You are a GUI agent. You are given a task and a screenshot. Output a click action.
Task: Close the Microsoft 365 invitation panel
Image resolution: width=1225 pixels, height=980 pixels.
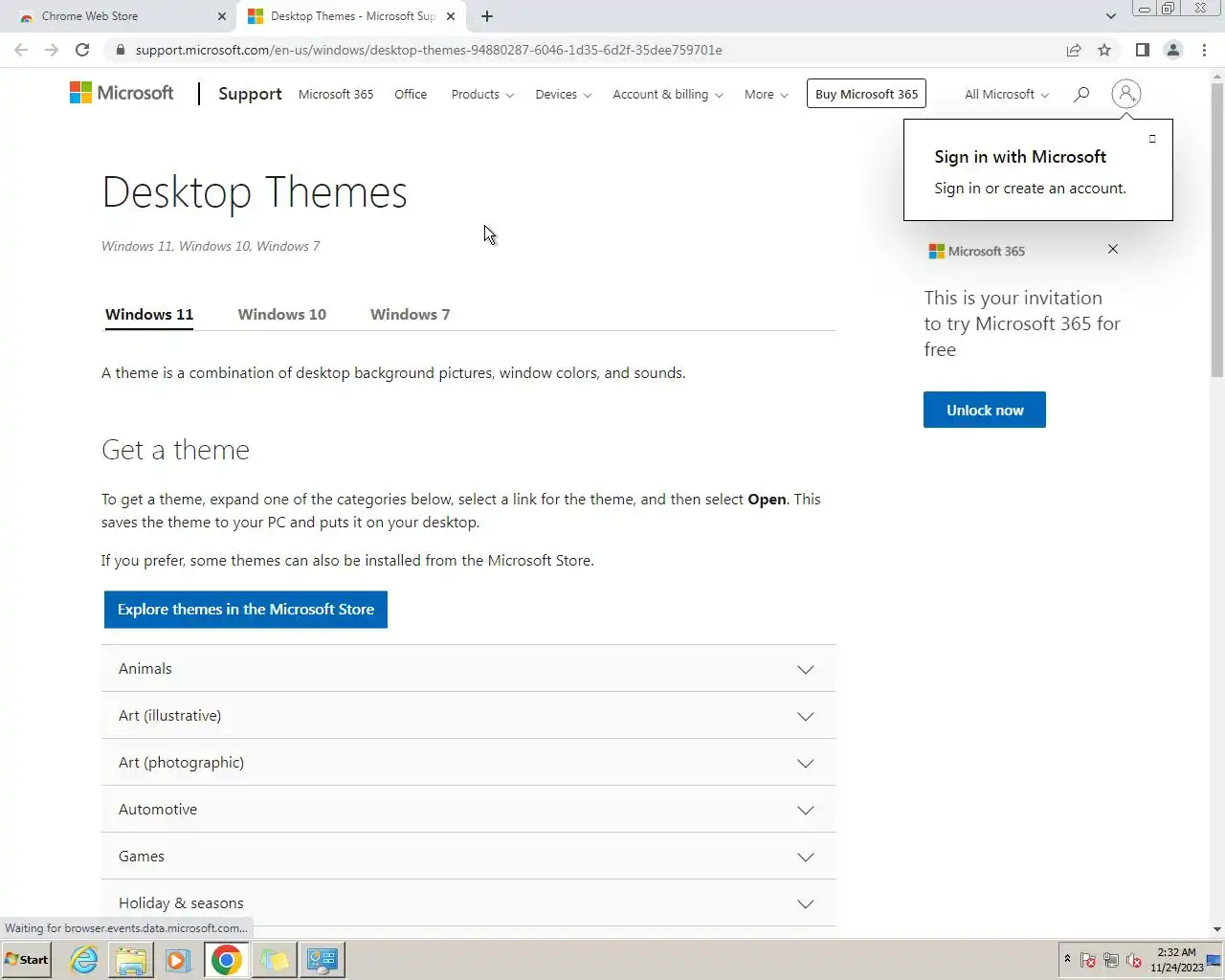(x=1112, y=249)
